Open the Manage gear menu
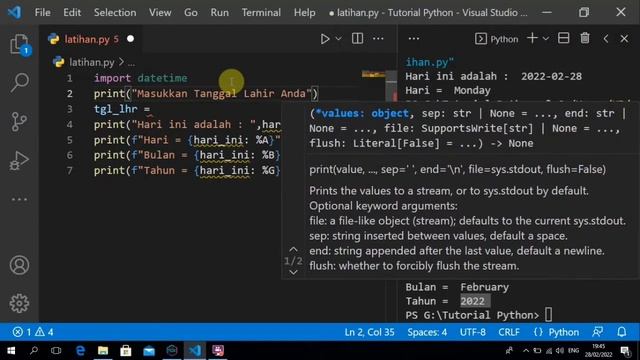 click(19, 303)
